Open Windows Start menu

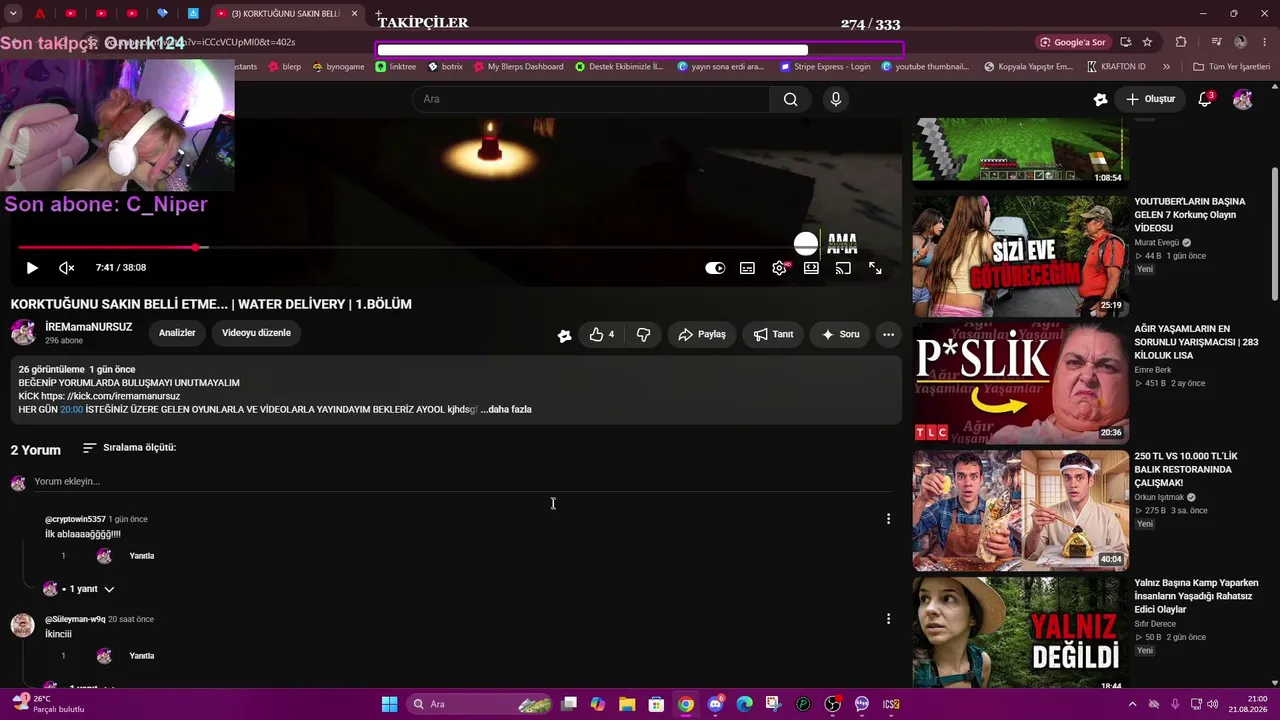390,704
